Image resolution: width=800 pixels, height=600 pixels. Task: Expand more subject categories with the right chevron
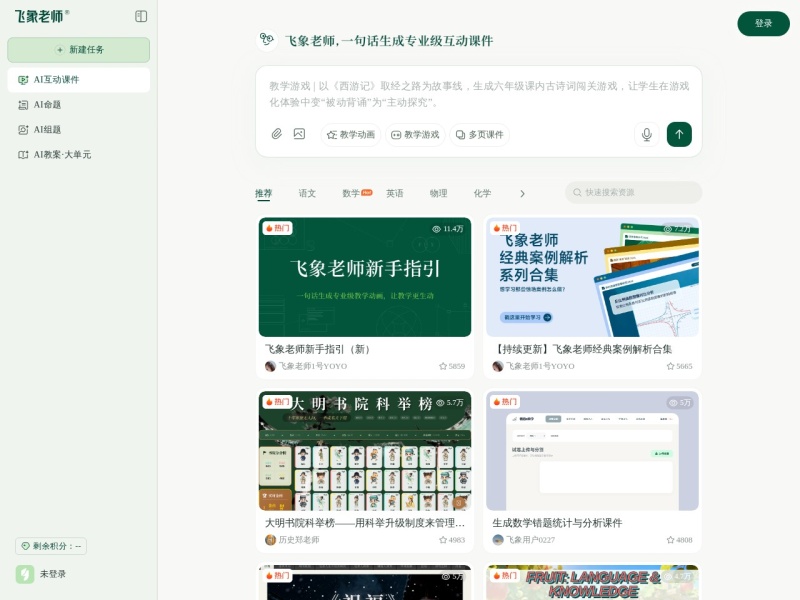[x=522, y=193]
